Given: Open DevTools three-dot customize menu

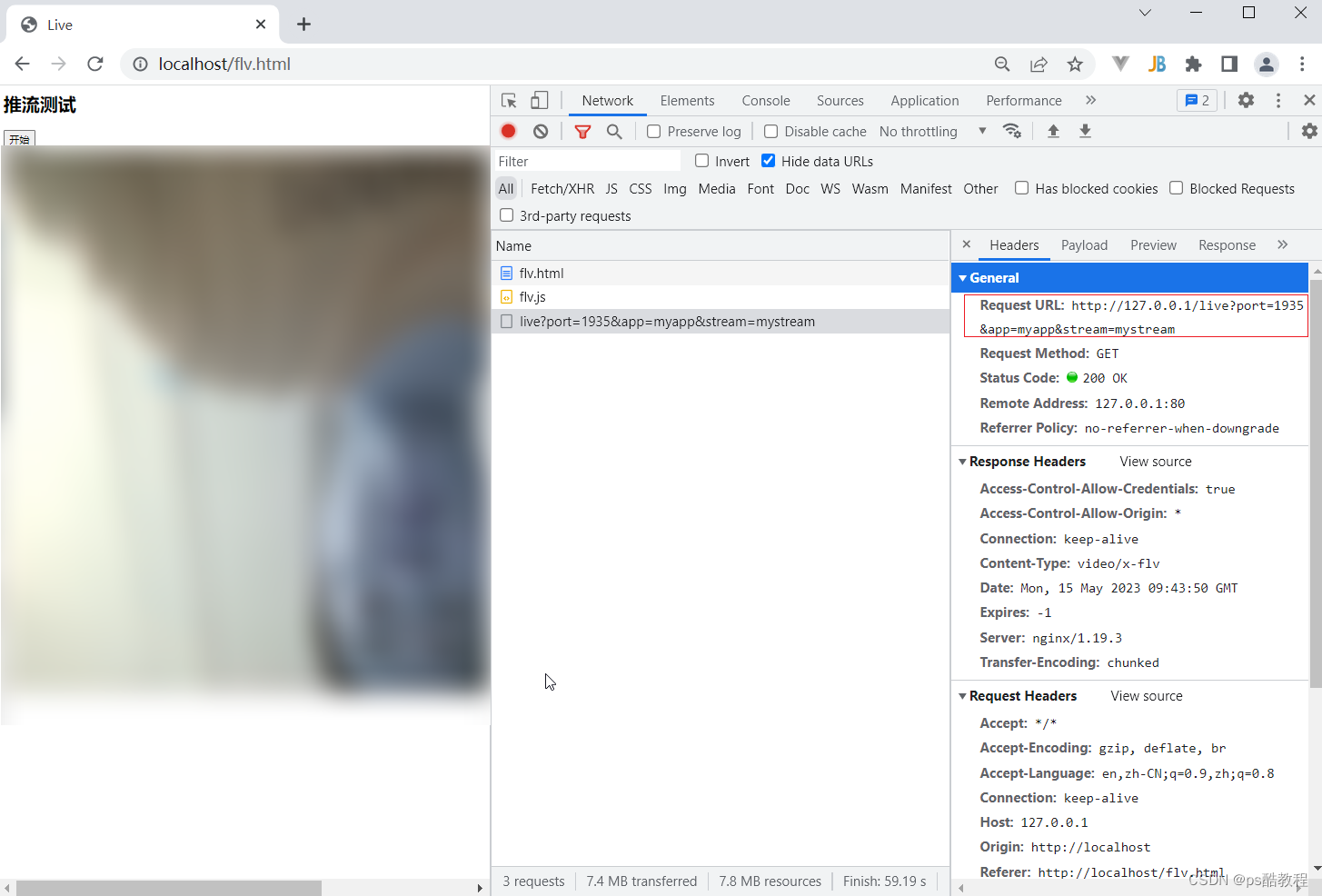Looking at the screenshot, I should 1278,100.
